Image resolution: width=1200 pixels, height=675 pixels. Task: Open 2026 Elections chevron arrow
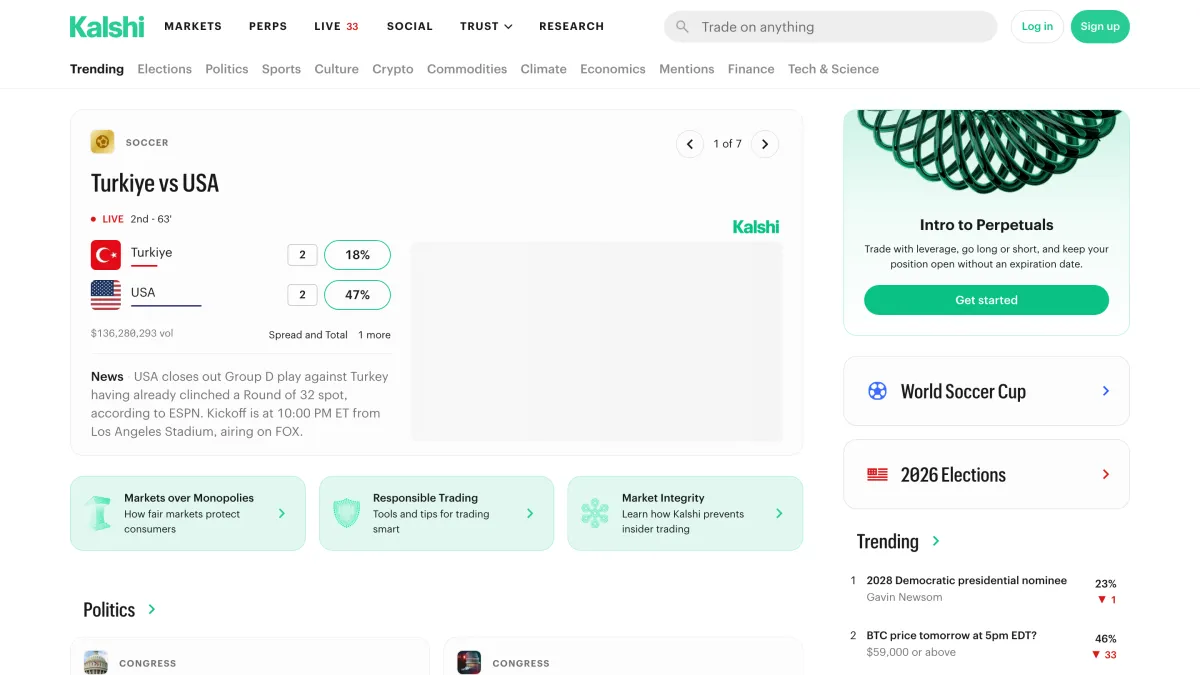tap(1105, 474)
